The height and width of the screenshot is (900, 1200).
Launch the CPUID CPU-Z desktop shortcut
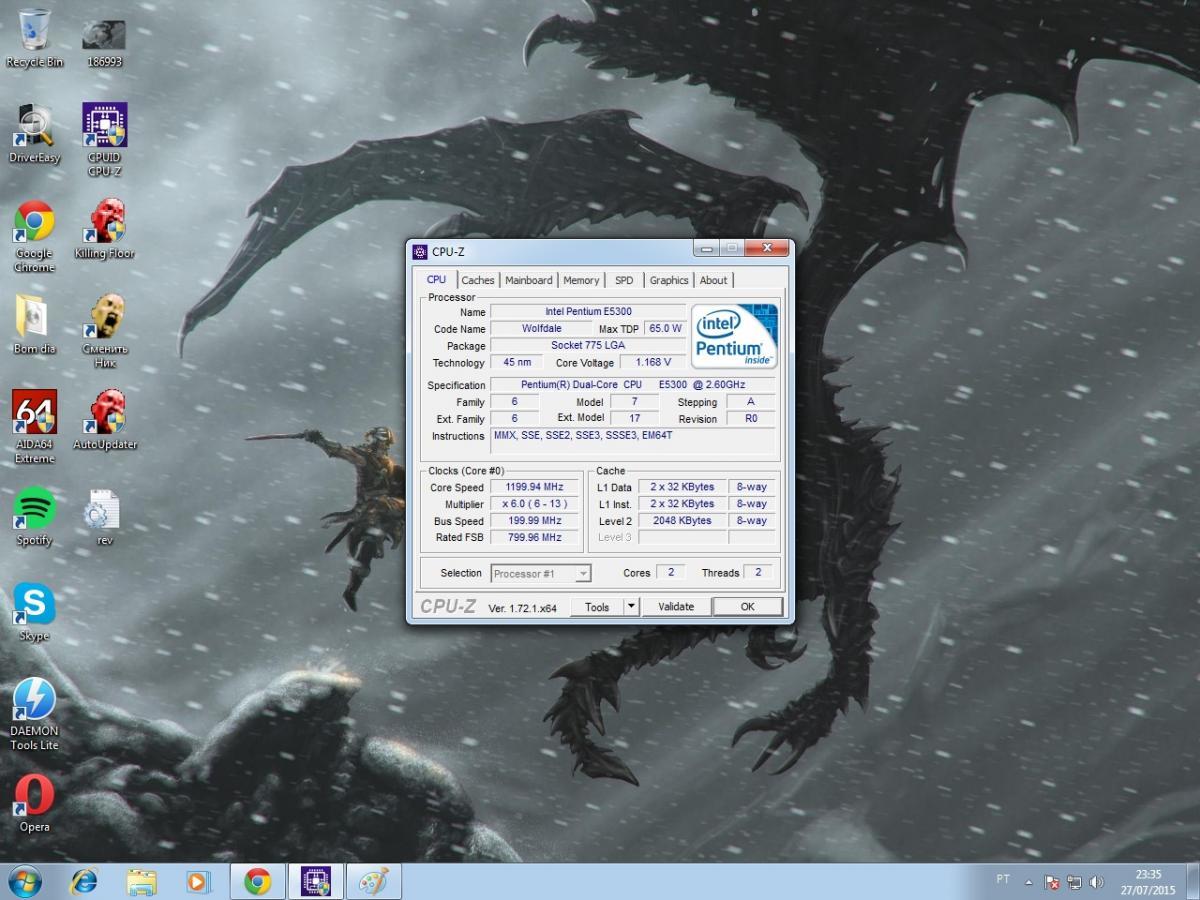[104, 140]
